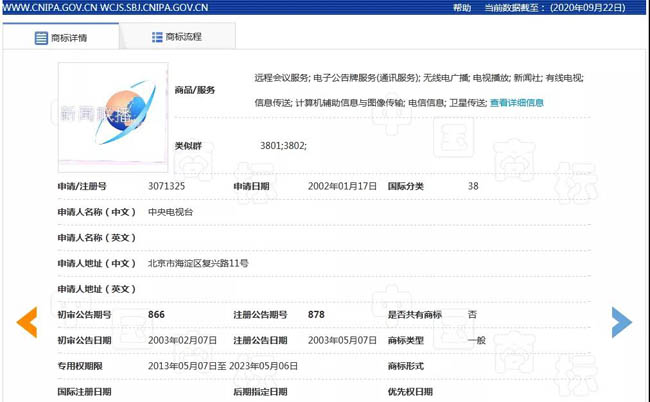Open the 帮助 link in header
This screenshot has height=402, width=650.
pyautogui.click(x=461, y=7)
